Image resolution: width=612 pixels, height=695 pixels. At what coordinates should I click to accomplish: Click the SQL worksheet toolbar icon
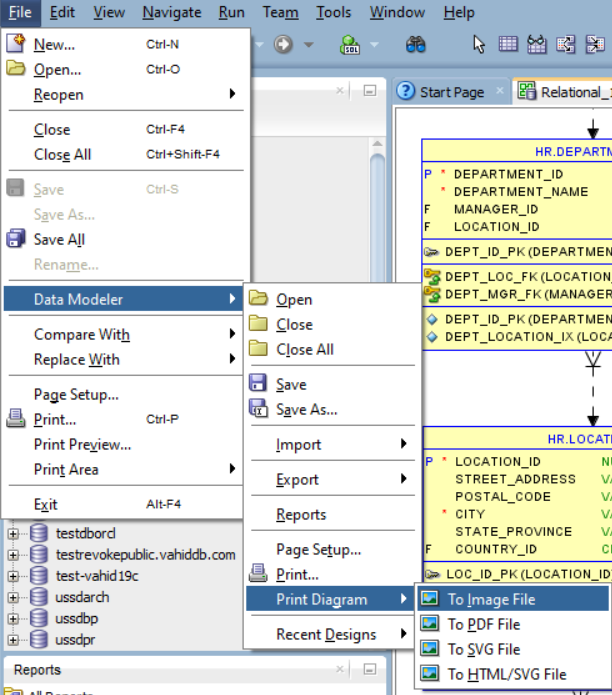pos(349,45)
